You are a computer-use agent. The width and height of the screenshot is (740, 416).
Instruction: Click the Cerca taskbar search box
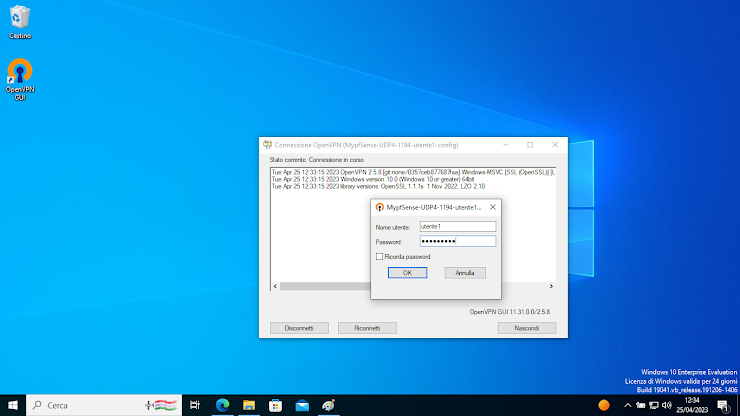[104, 405]
